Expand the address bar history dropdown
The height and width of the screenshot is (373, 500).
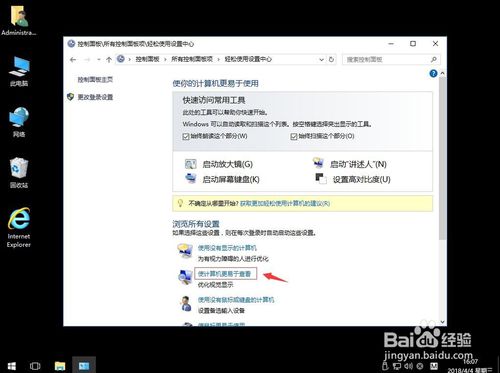tap(321, 60)
